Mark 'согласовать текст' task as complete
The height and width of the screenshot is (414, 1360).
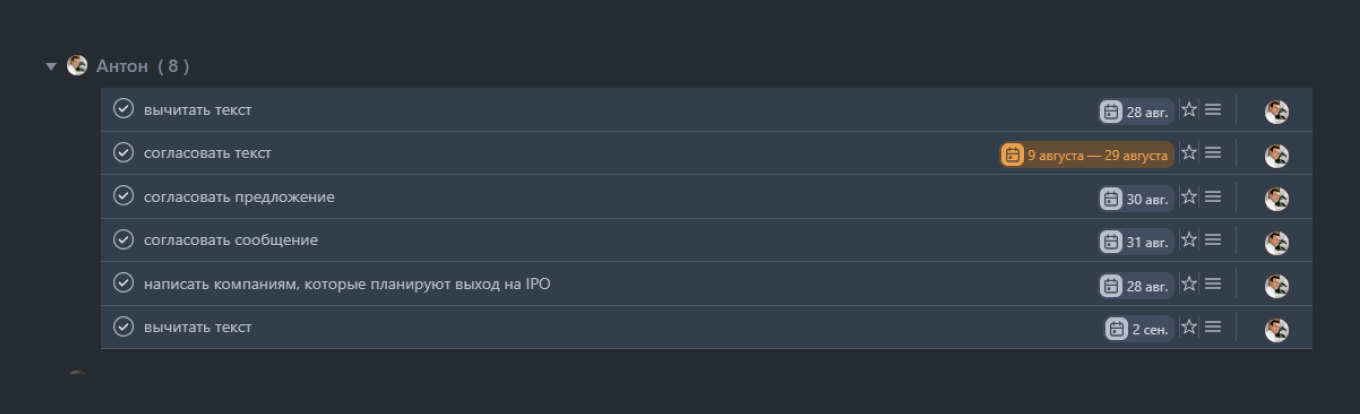(123, 153)
